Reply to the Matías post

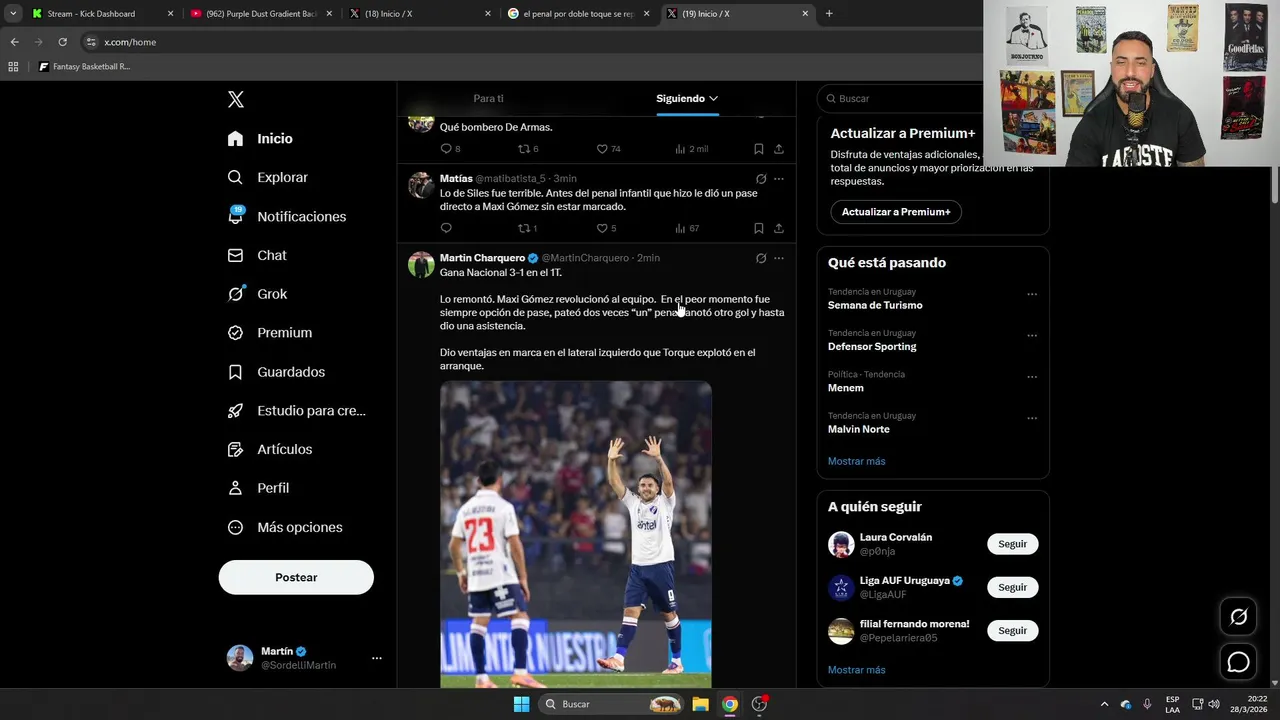(446, 228)
